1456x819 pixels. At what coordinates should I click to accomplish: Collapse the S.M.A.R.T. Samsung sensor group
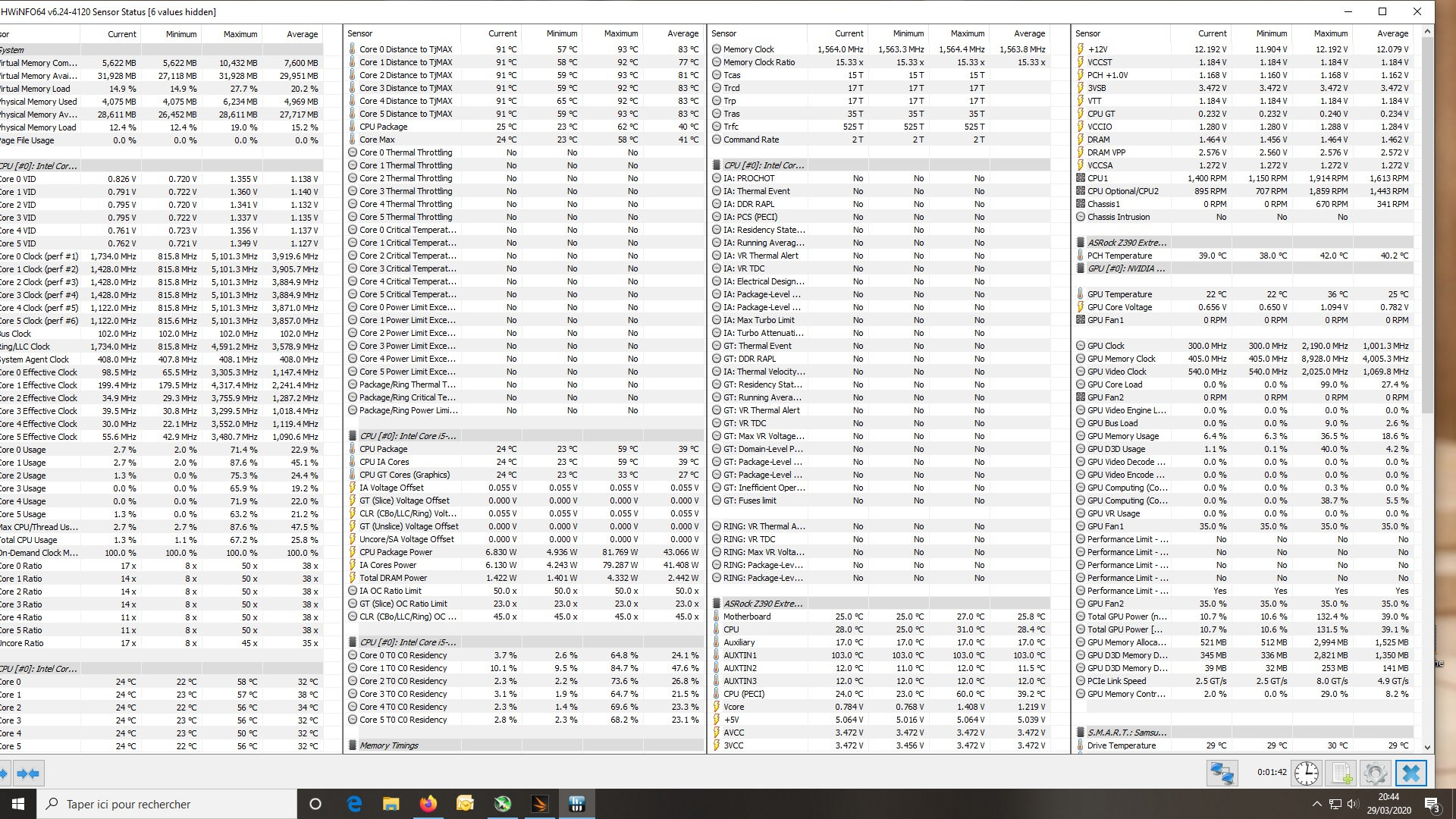(1126, 733)
